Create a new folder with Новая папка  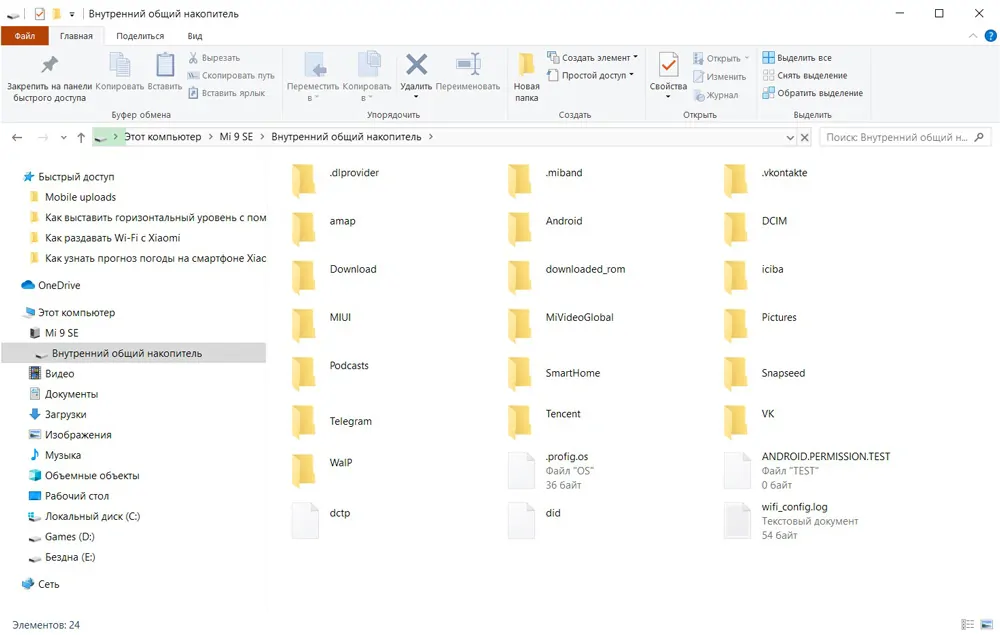(526, 77)
